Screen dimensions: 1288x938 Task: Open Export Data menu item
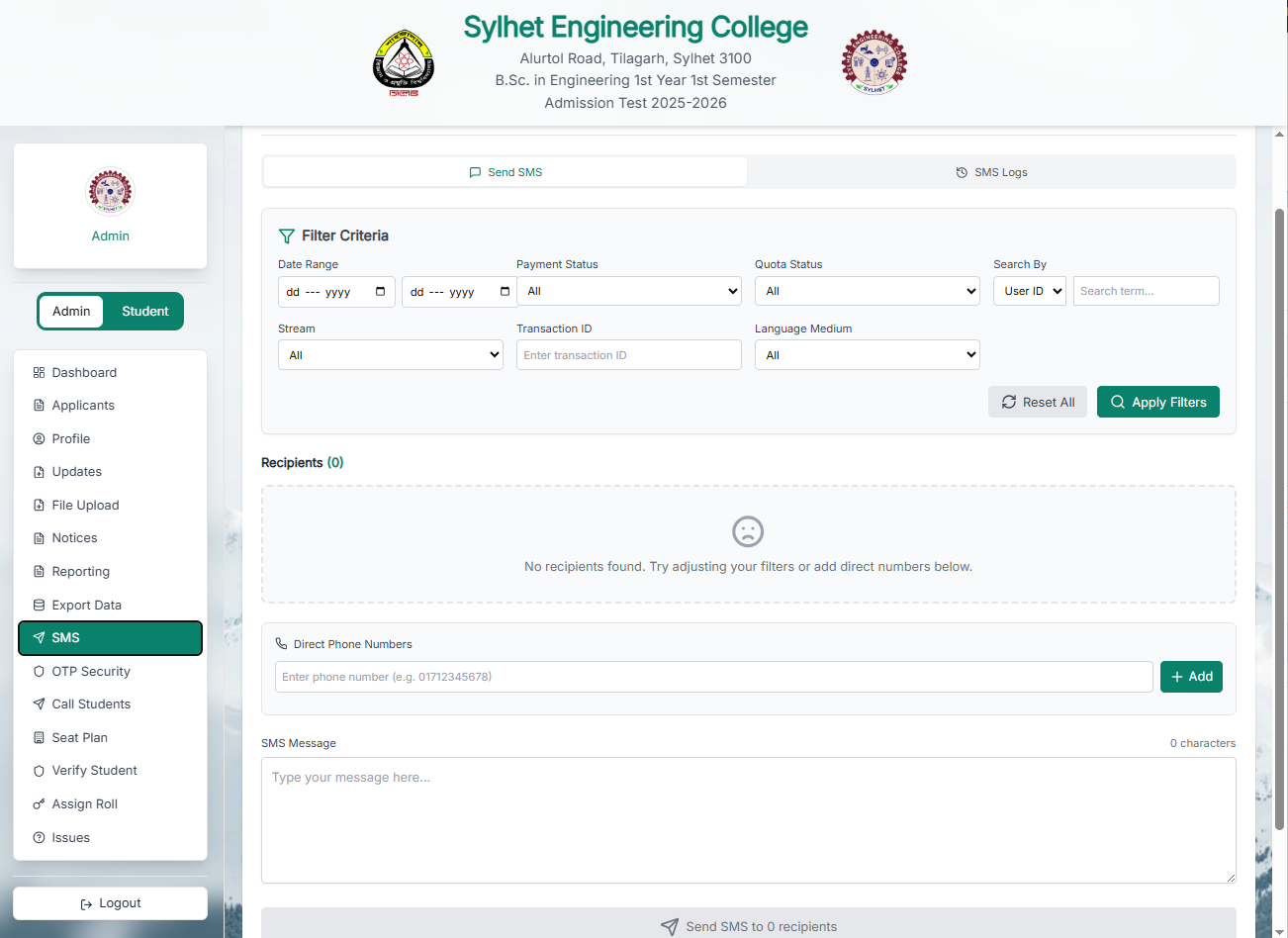[x=110, y=606]
